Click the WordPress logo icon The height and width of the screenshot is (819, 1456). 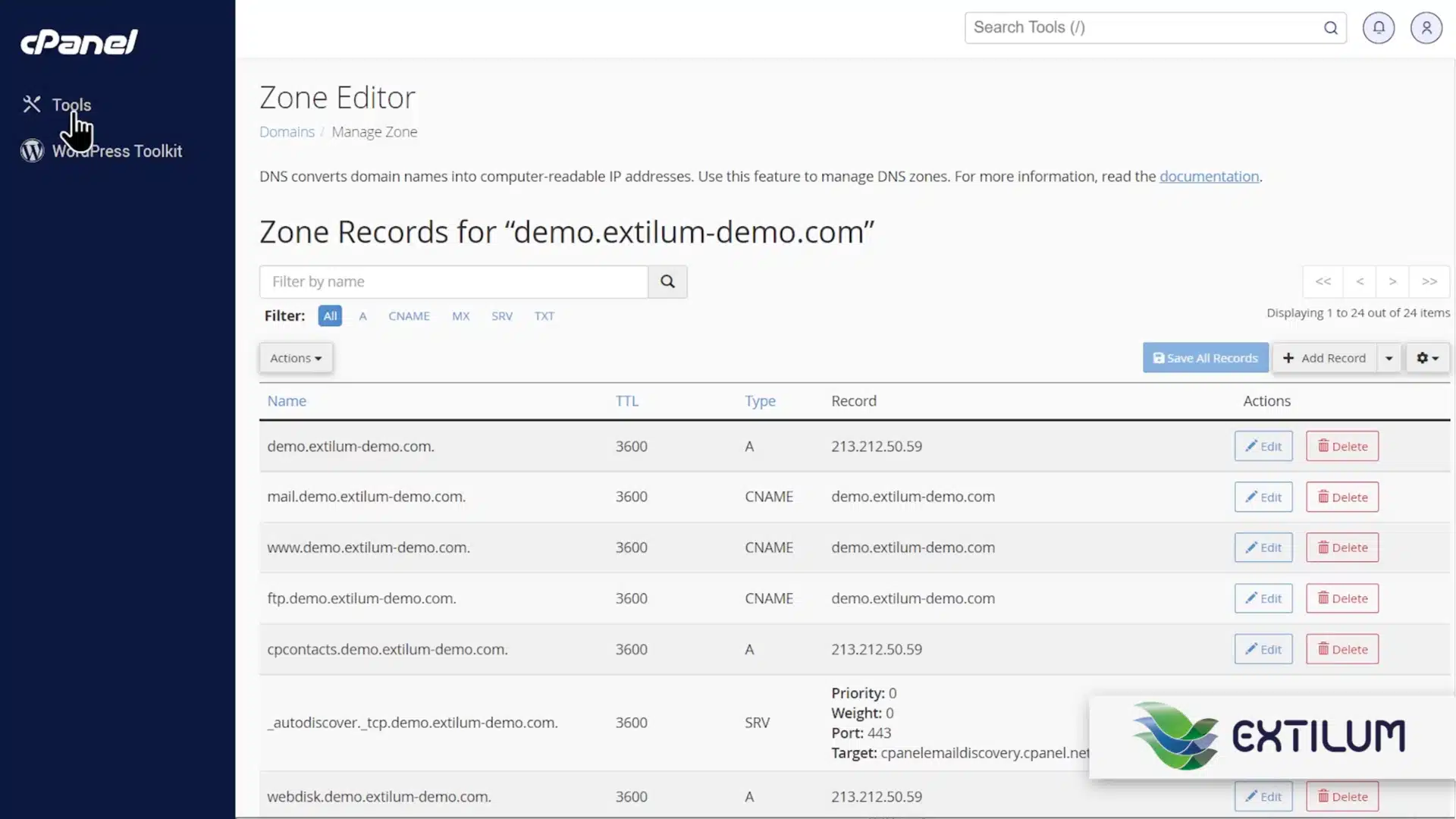pos(32,151)
